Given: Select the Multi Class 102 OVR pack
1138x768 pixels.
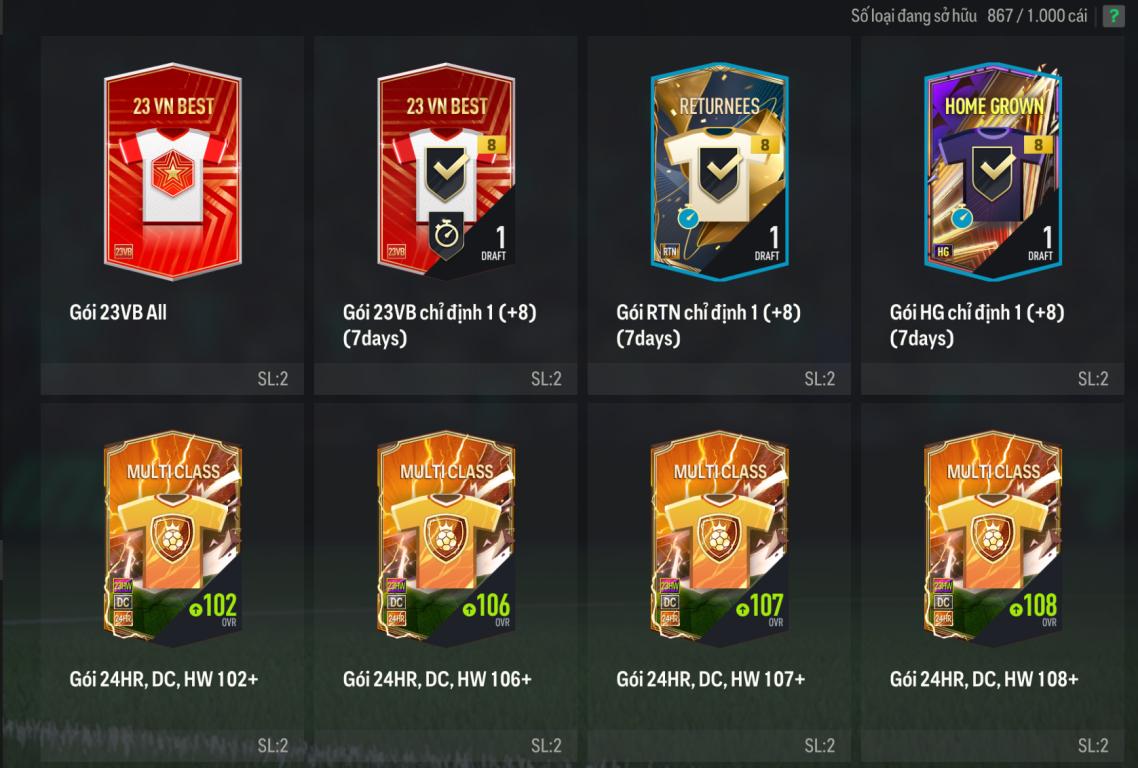Looking at the screenshot, I should pyautogui.click(x=173, y=538).
